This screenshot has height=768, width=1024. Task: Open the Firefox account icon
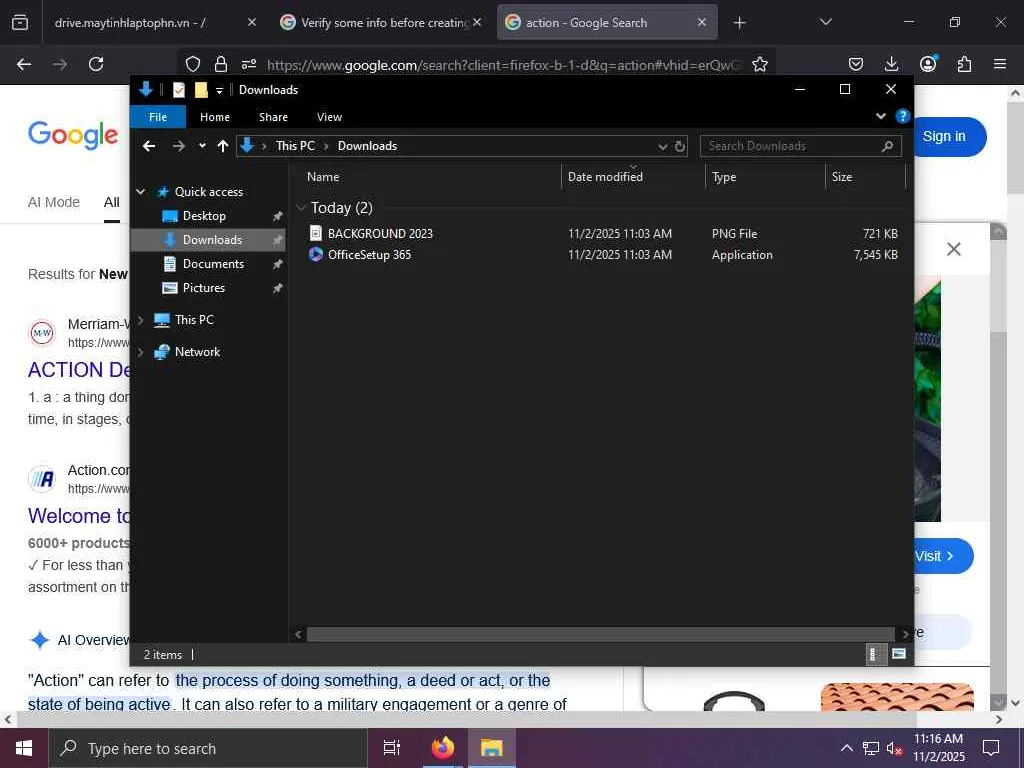coord(928,64)
